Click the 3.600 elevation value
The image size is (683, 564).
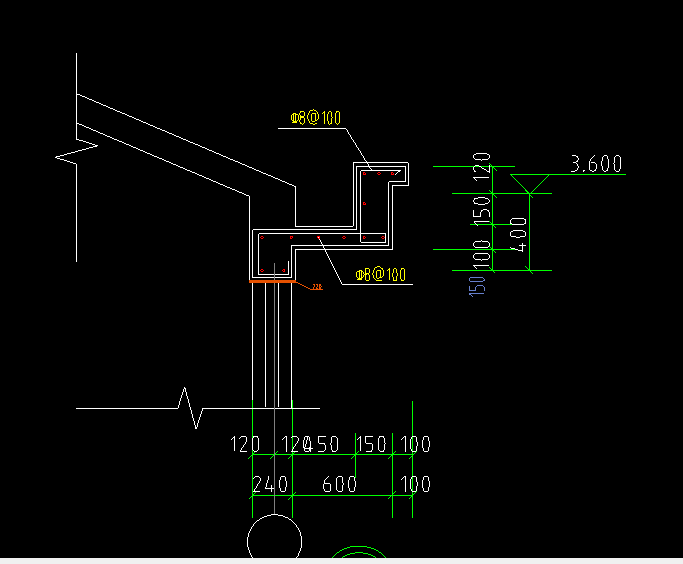pyautogui.click(x=596, y=164)
